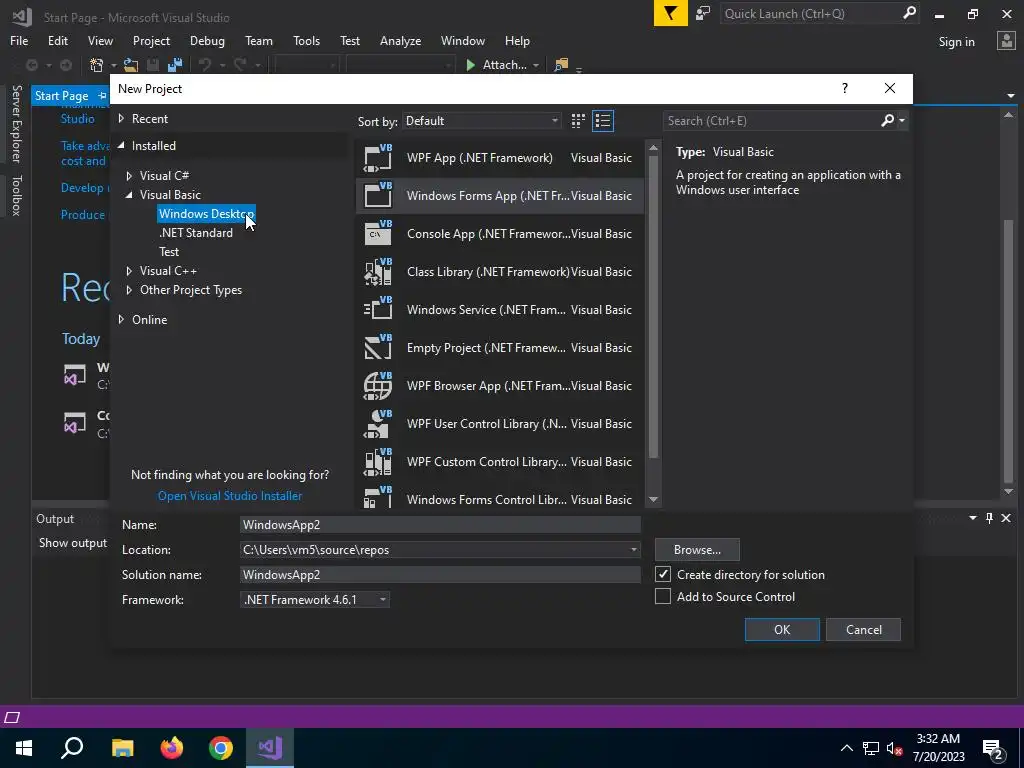
Task: Open the Debug menu
Action: (207, 40)
